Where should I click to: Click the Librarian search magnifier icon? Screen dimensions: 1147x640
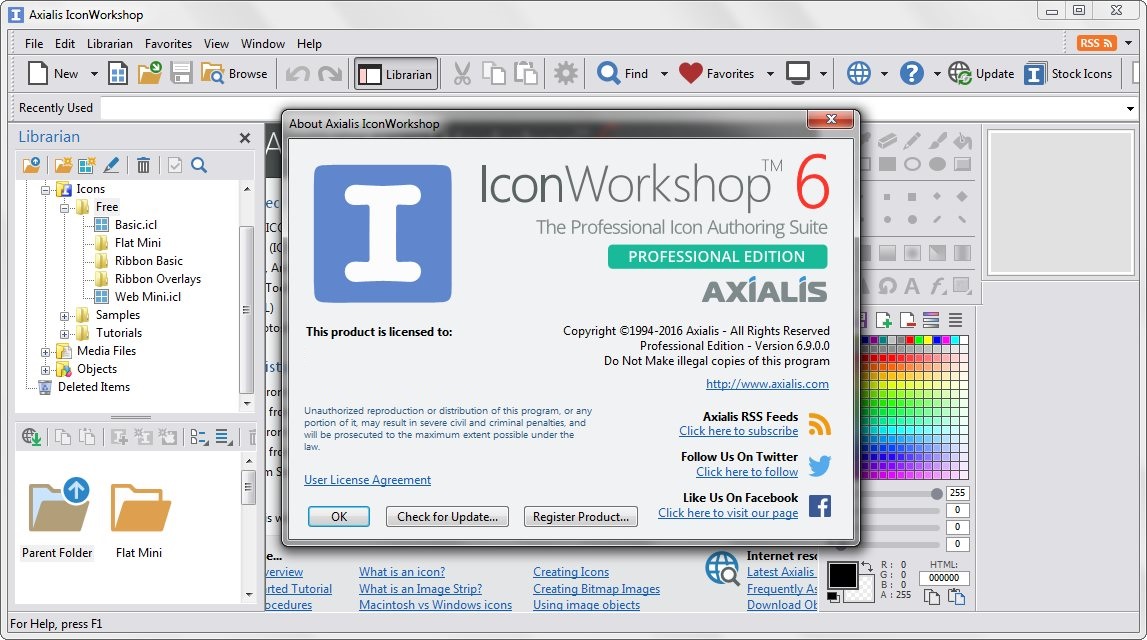click(199, 165)
